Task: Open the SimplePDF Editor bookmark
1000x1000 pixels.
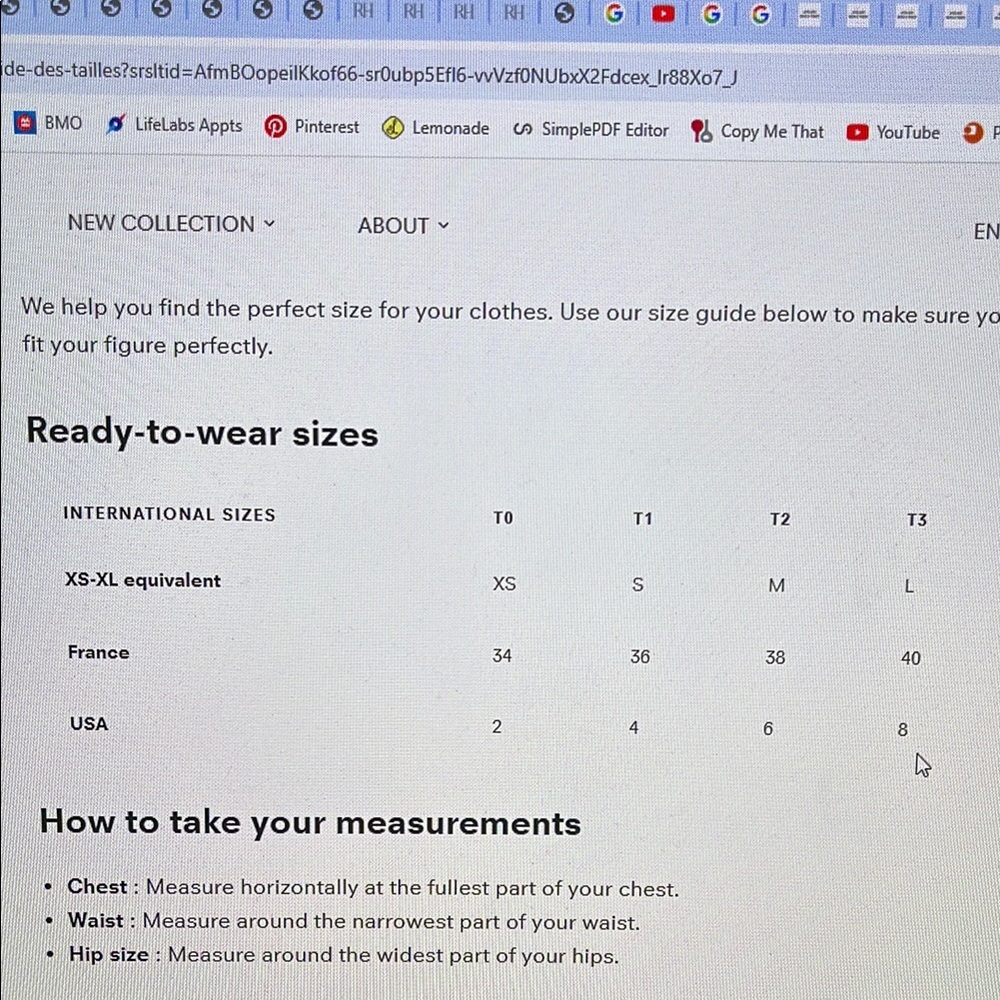Action: click(x=591, y=130)
